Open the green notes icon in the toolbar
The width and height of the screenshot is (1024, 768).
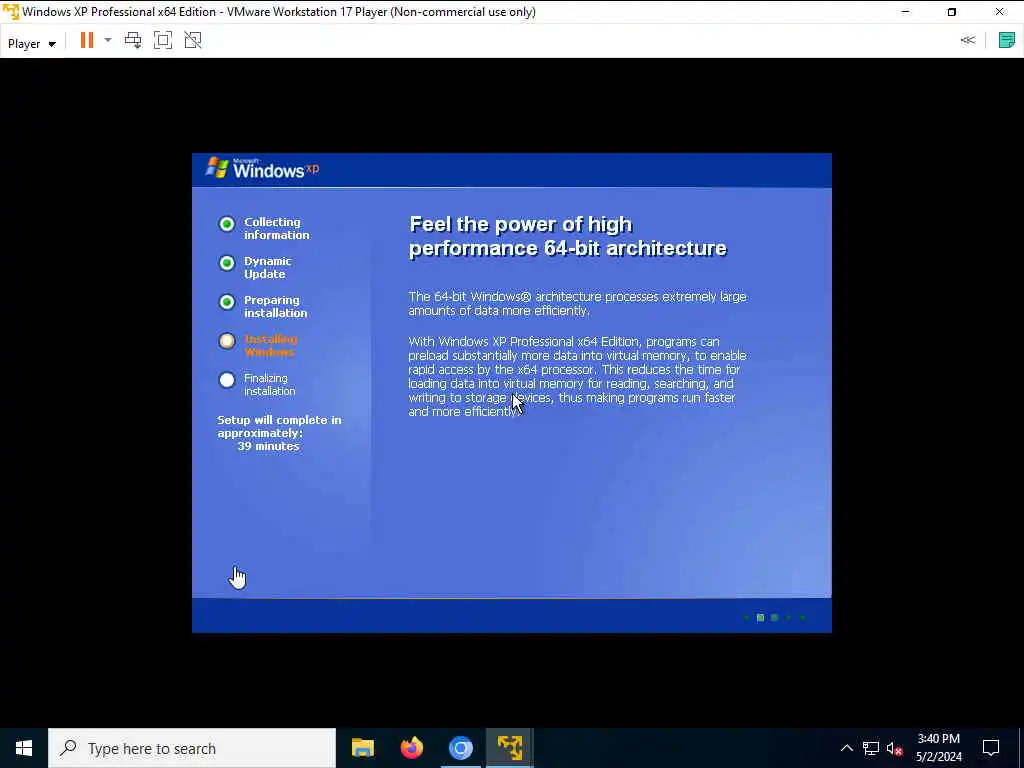pyautogui.click(x=1006, y=40)
